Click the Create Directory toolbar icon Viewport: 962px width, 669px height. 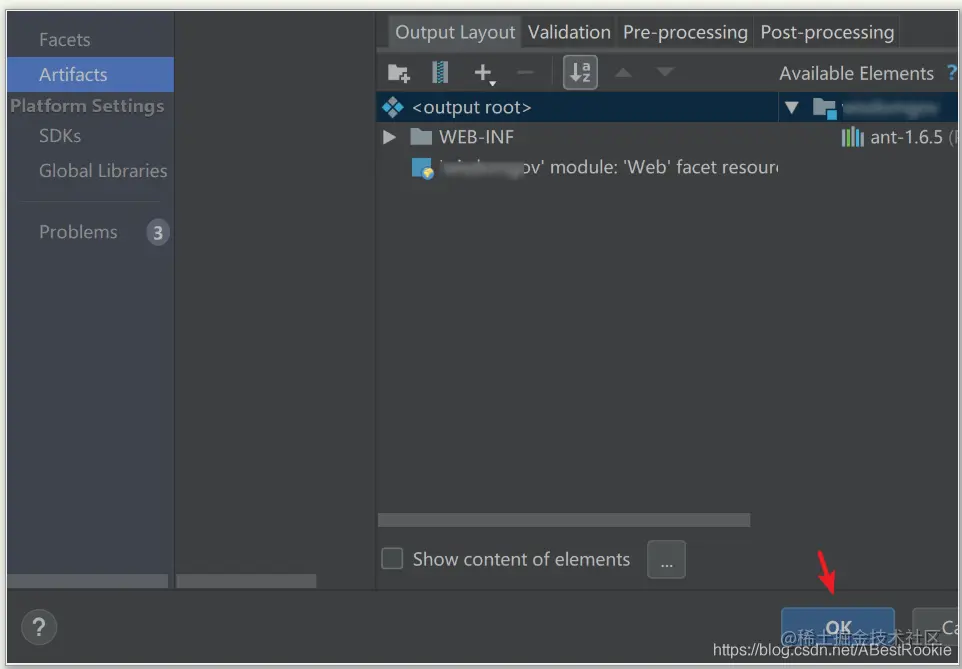pos(399,73)
